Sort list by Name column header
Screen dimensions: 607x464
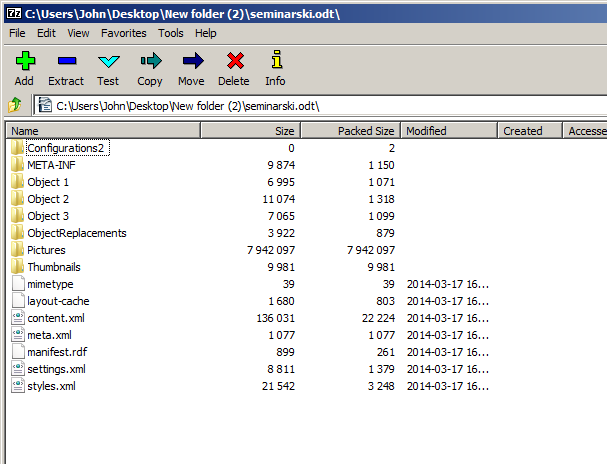pyautogui.click(x=100, y=131)
